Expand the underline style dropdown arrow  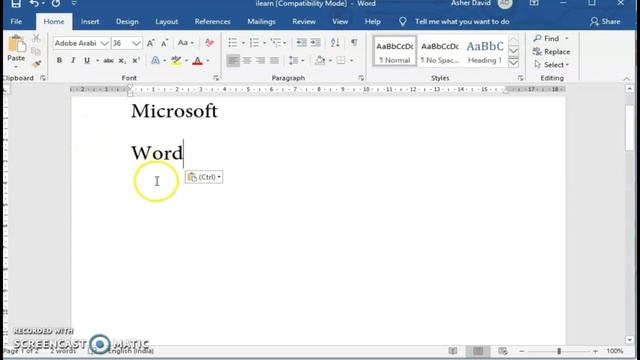[x=97, y=61]
